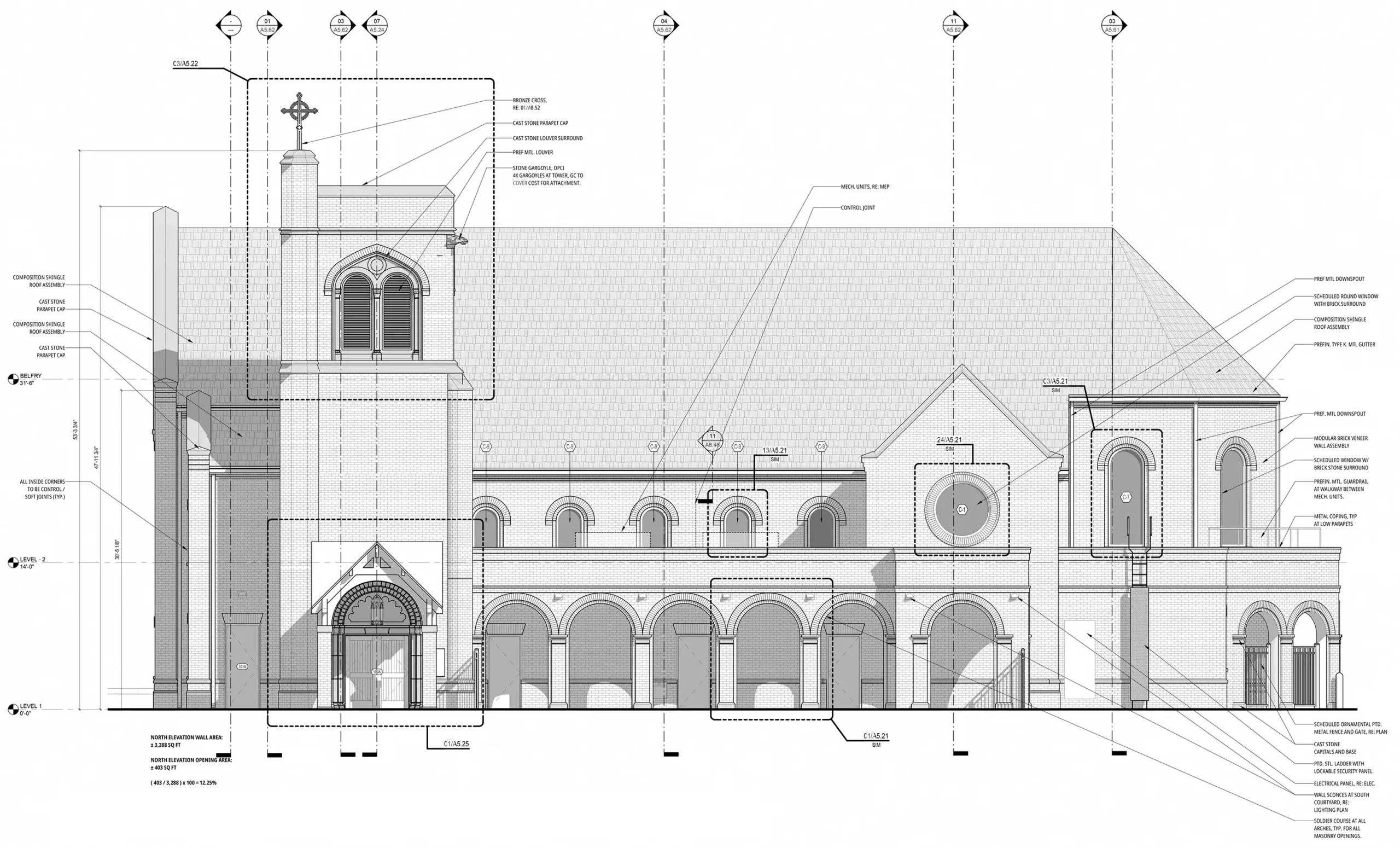Click the bronze cross atop the tower
This screenshot has height=848, width=1400.
[x=300, y=120]
